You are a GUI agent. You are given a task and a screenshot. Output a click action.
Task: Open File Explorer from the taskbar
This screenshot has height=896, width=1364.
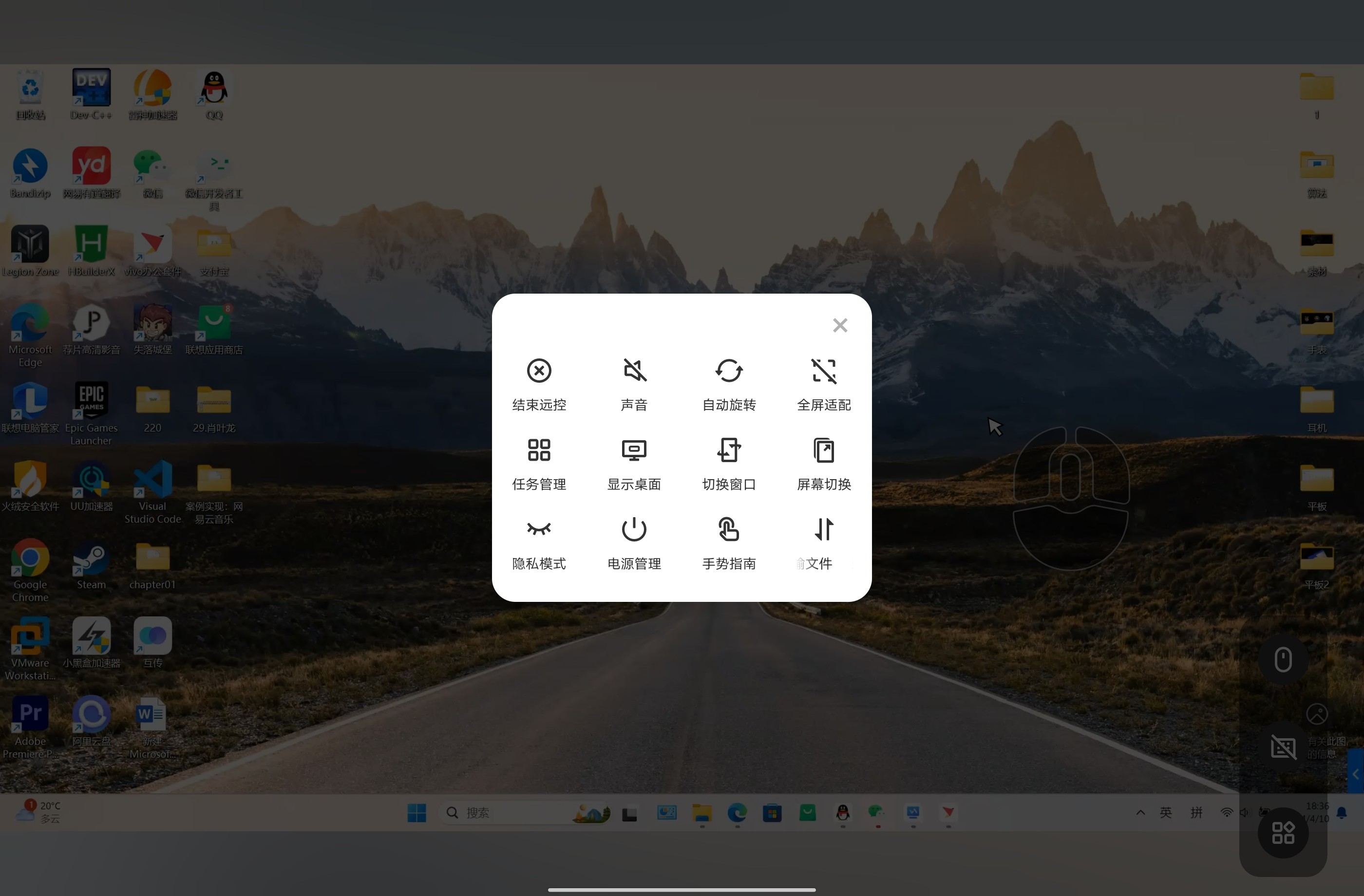pyautogui.click(x=702, y=812)
